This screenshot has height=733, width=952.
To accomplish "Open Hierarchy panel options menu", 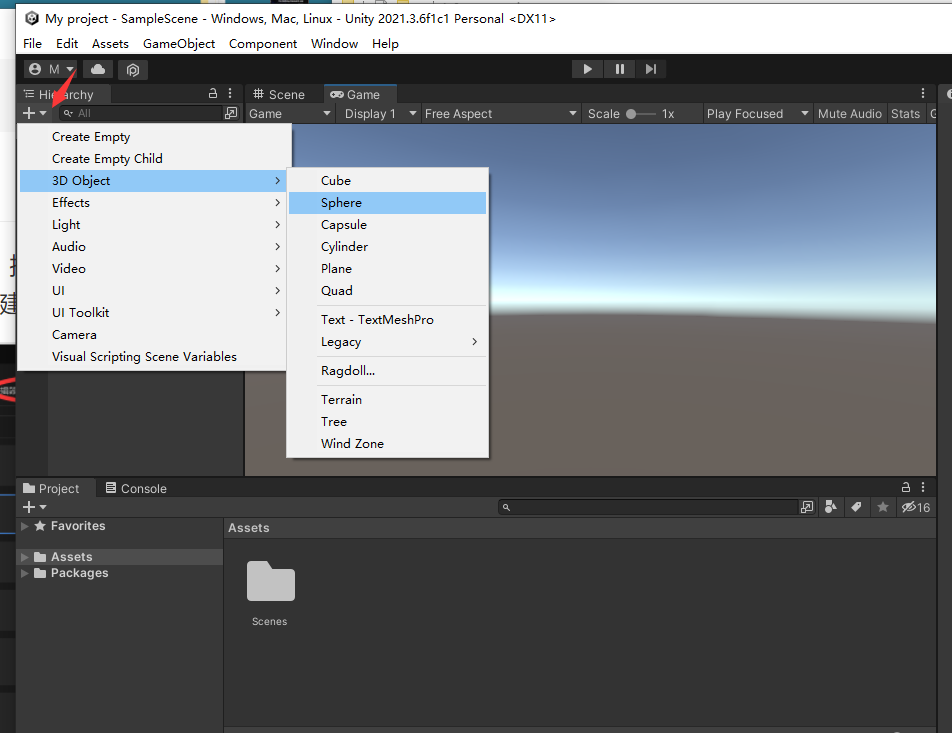I will tap(230, 94).
